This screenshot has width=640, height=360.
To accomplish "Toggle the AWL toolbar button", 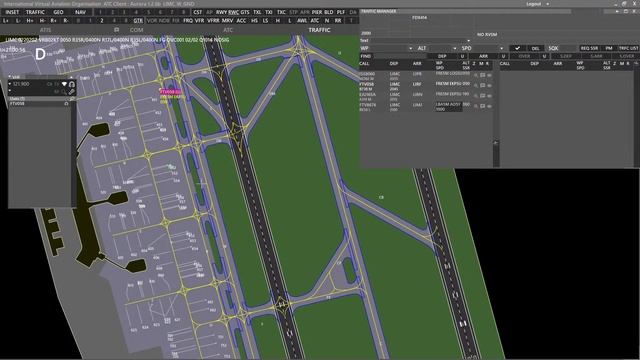I will click(302, 20).
